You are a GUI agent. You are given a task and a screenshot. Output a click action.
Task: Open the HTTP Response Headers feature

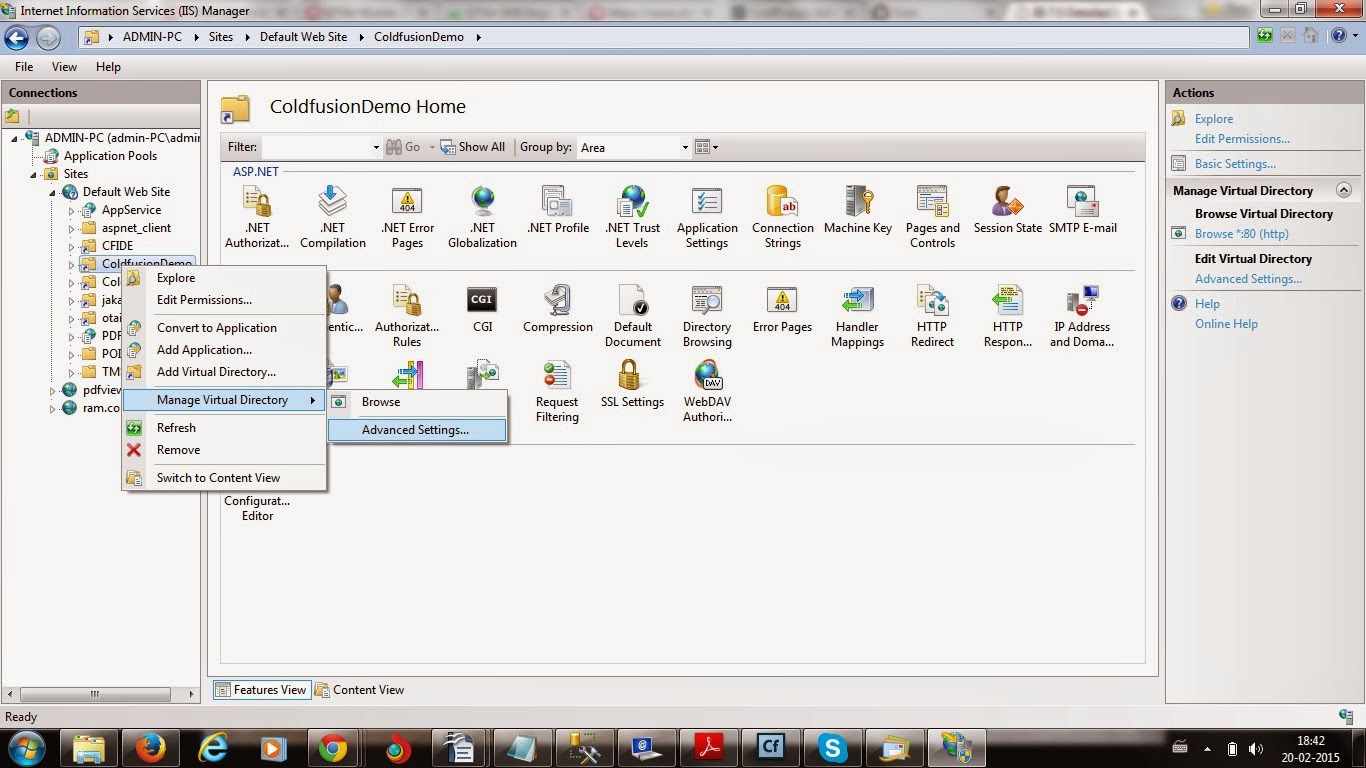pyautogui.click(x=1008, y=316)
